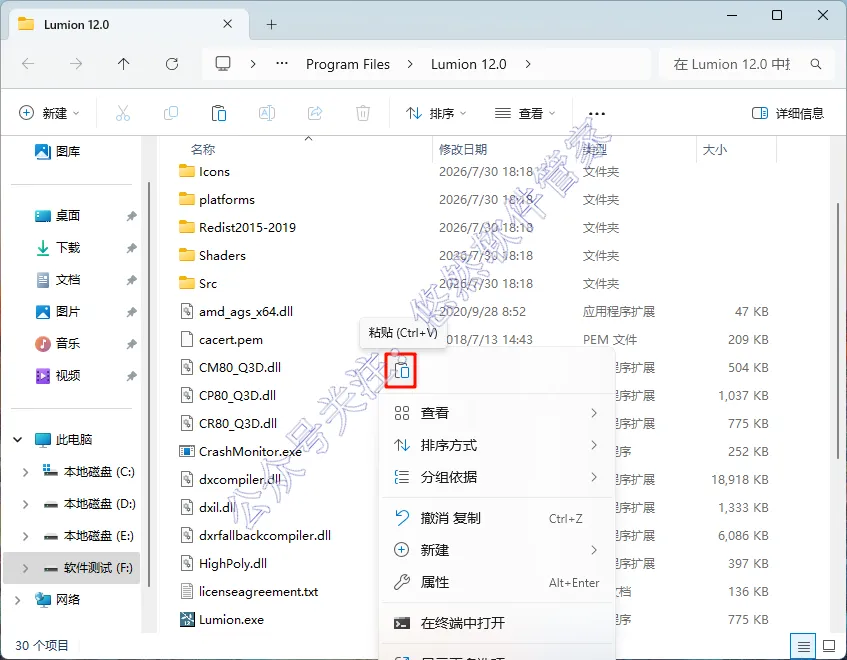Open the three-dot more options in toolbar

[596, 113]
